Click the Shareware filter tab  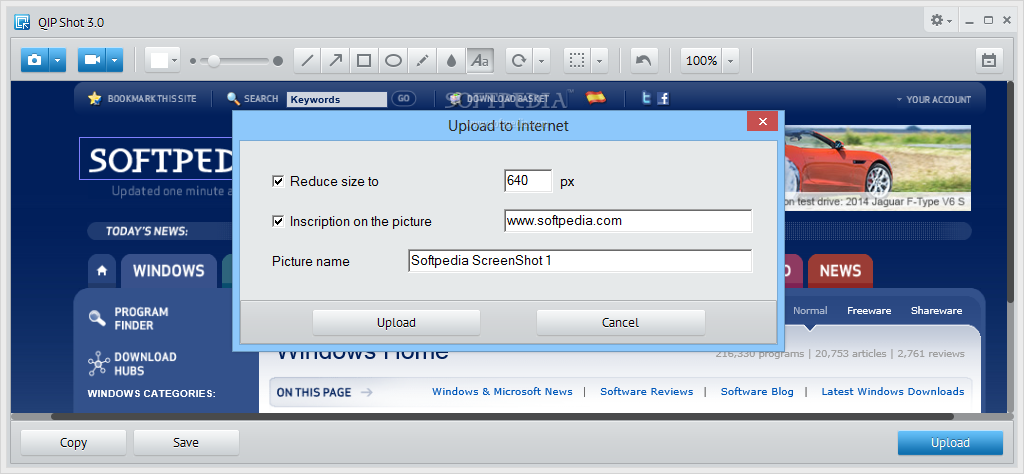[936, 311]
